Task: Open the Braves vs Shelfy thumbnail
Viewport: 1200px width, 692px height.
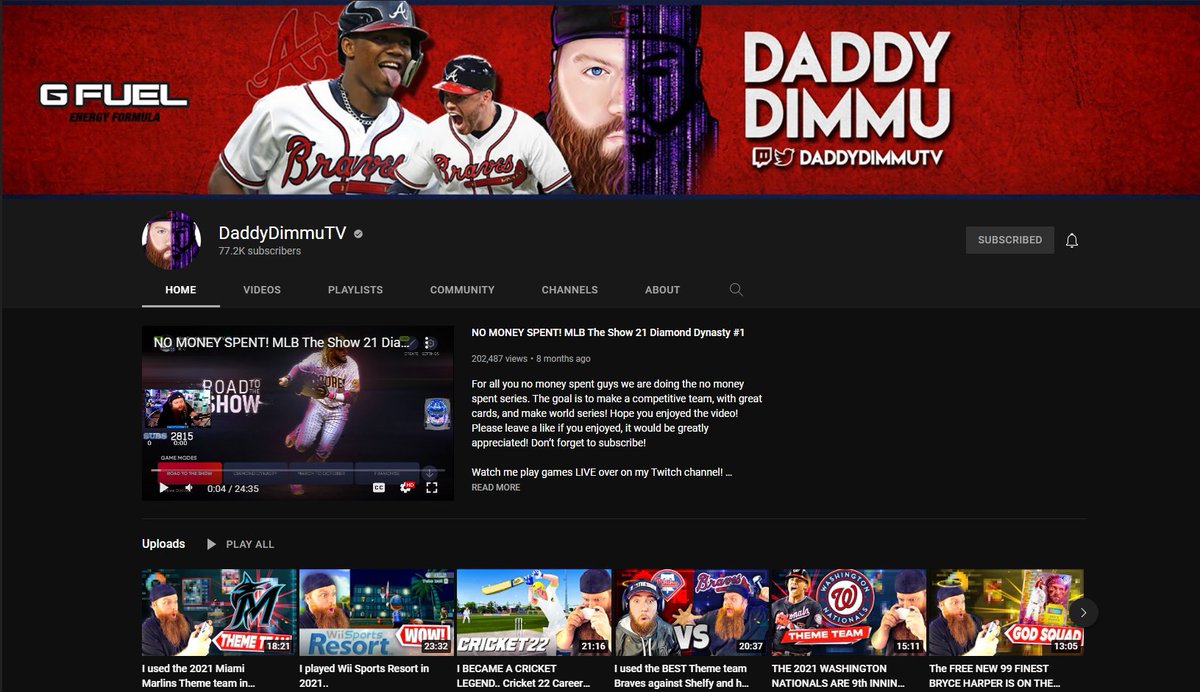Action: 692,612
